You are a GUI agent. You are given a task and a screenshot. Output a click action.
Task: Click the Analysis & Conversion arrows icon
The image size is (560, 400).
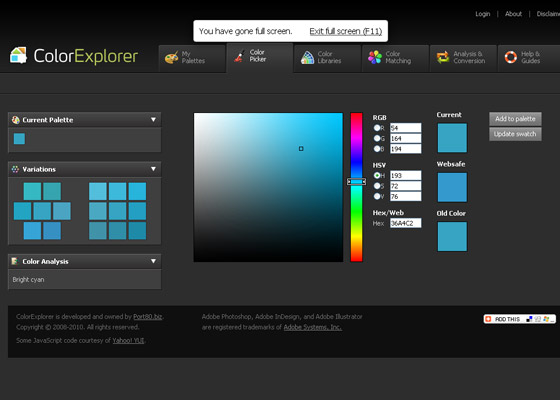443,57
